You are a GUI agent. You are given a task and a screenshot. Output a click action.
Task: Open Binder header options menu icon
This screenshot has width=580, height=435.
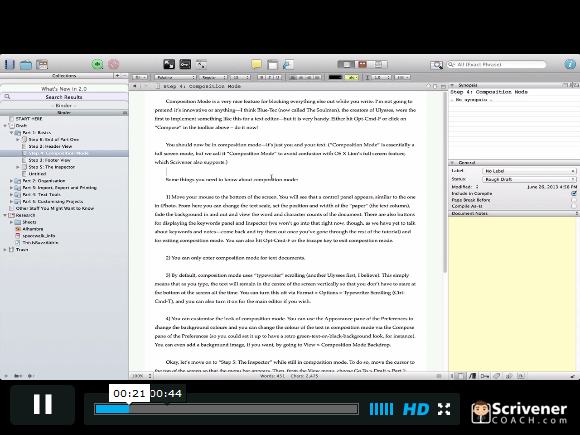point(125,112)
